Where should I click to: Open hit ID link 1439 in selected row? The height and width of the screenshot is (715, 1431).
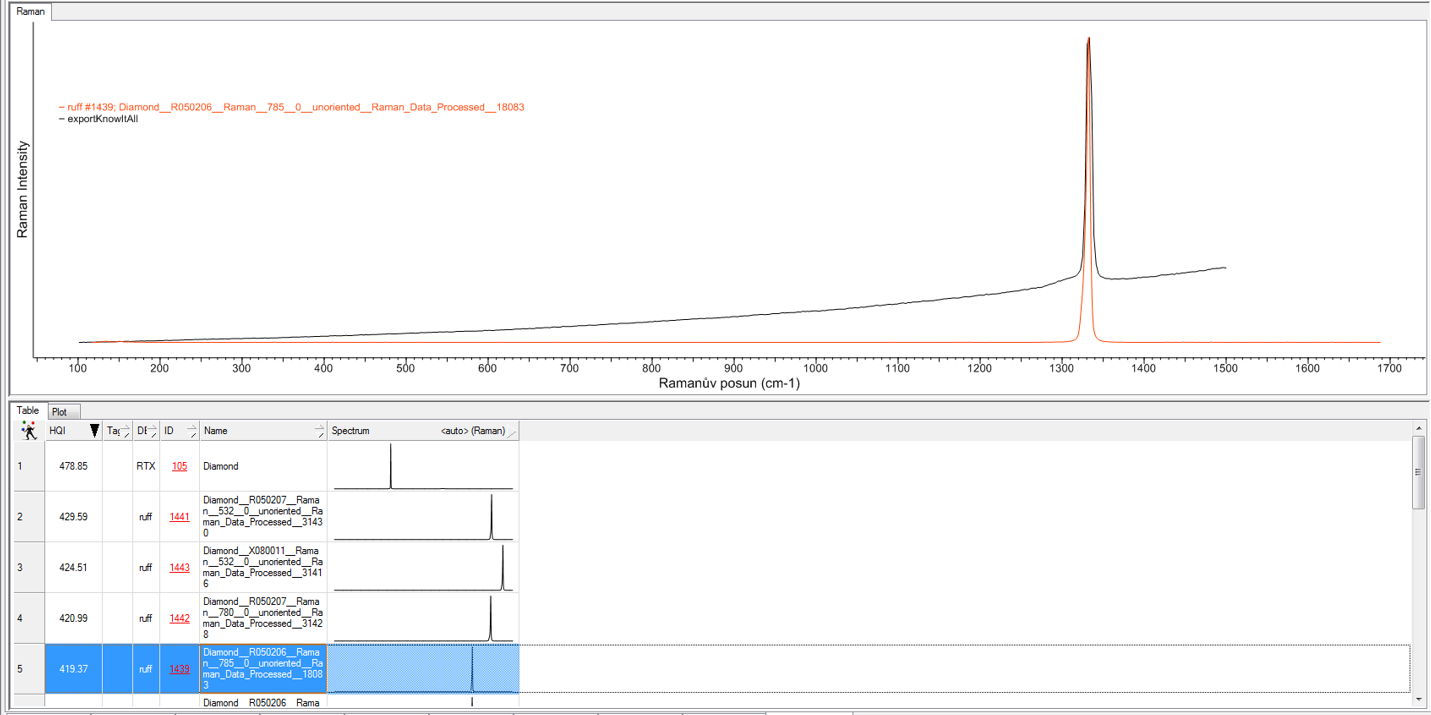[x=179, y=669]
